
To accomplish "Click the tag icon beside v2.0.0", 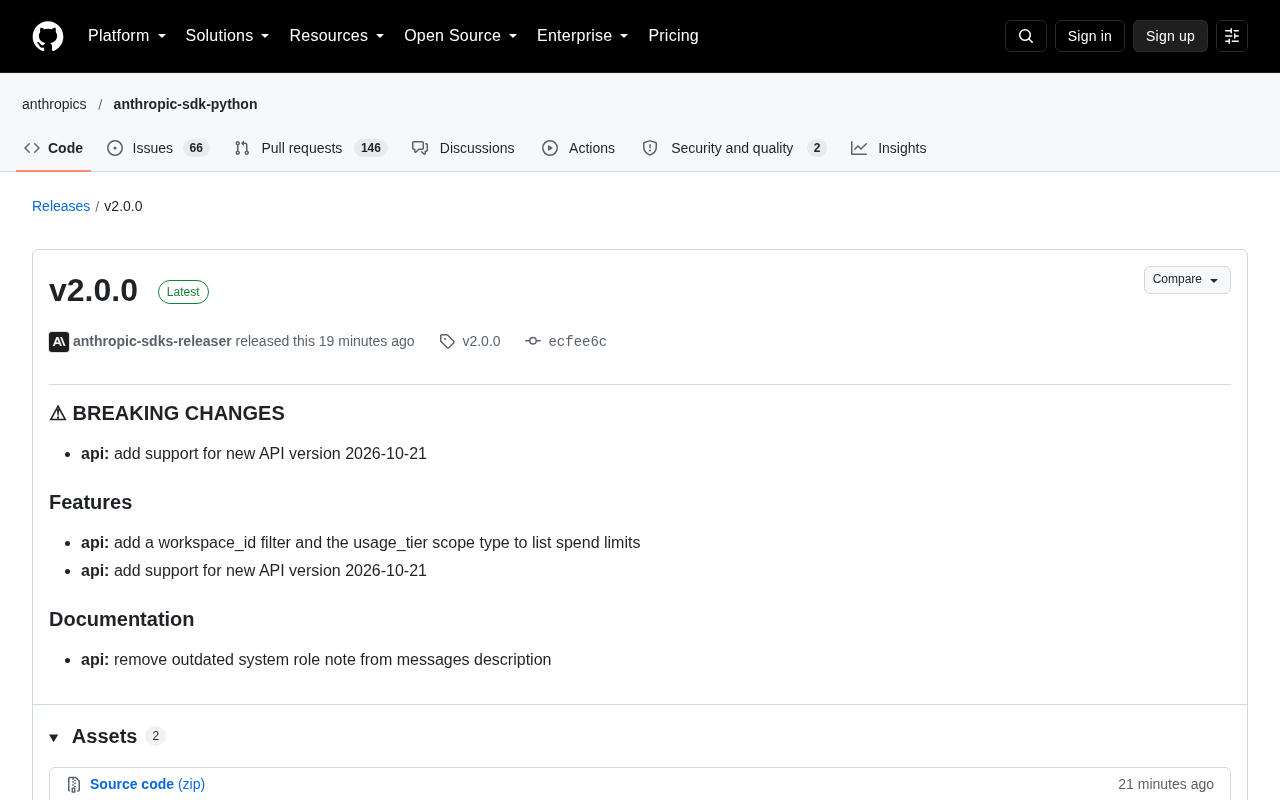I will tap(447, 342).
